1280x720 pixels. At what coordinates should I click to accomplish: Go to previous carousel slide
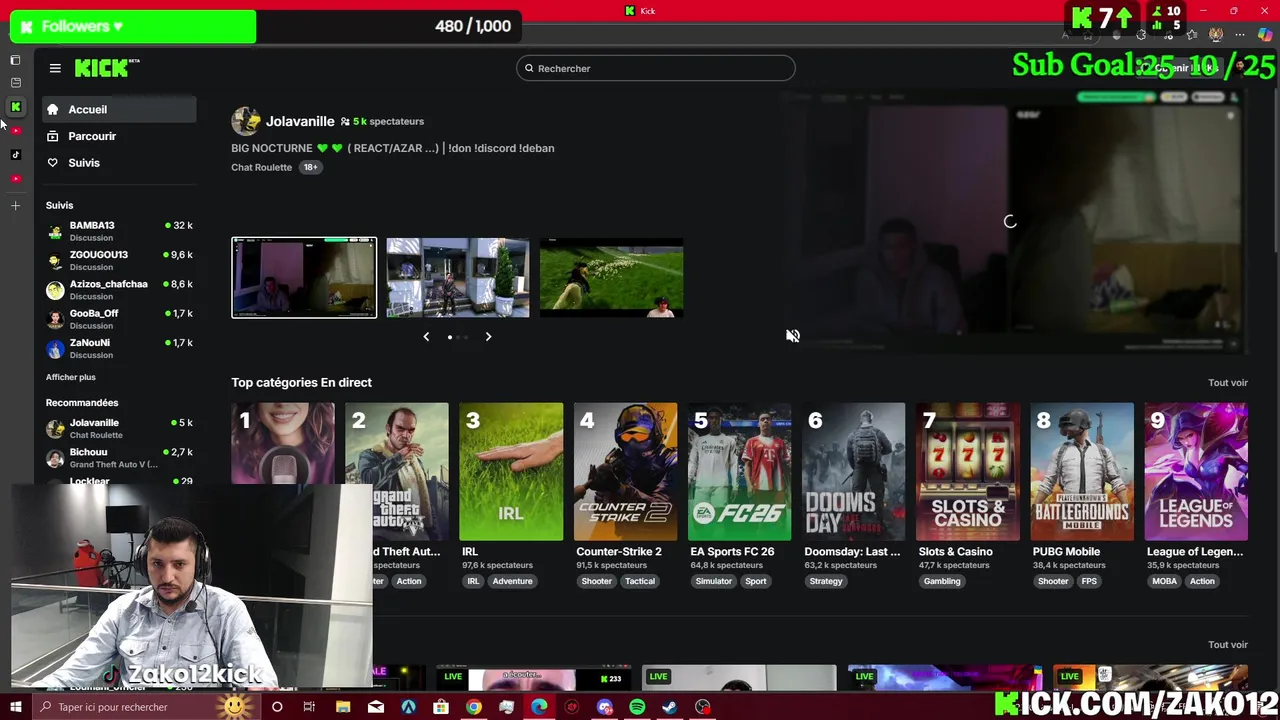click(426, 337)
